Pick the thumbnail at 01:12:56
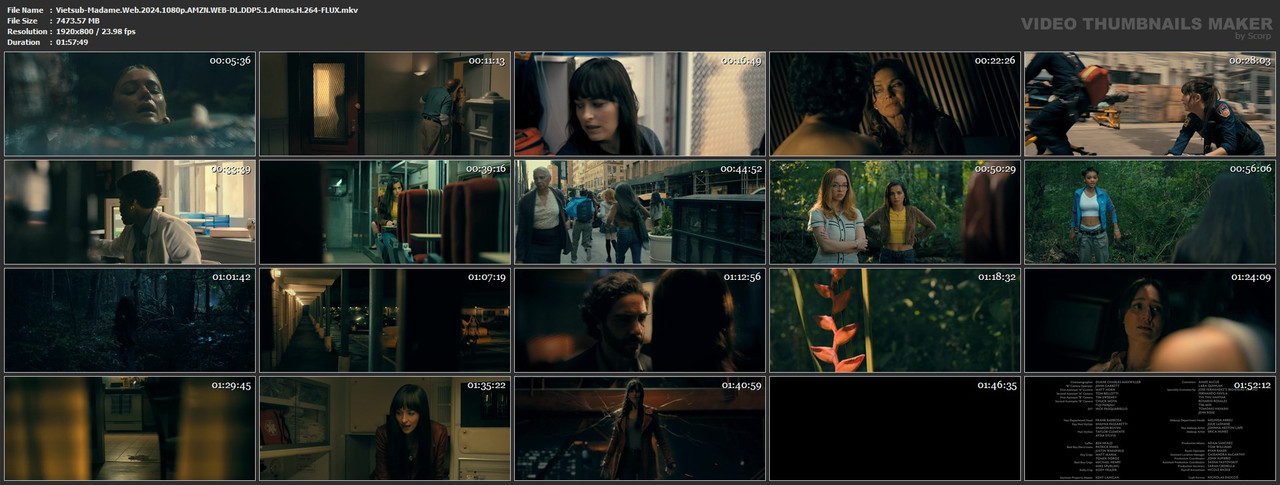The image size is (1280, 485). (640, 320)
